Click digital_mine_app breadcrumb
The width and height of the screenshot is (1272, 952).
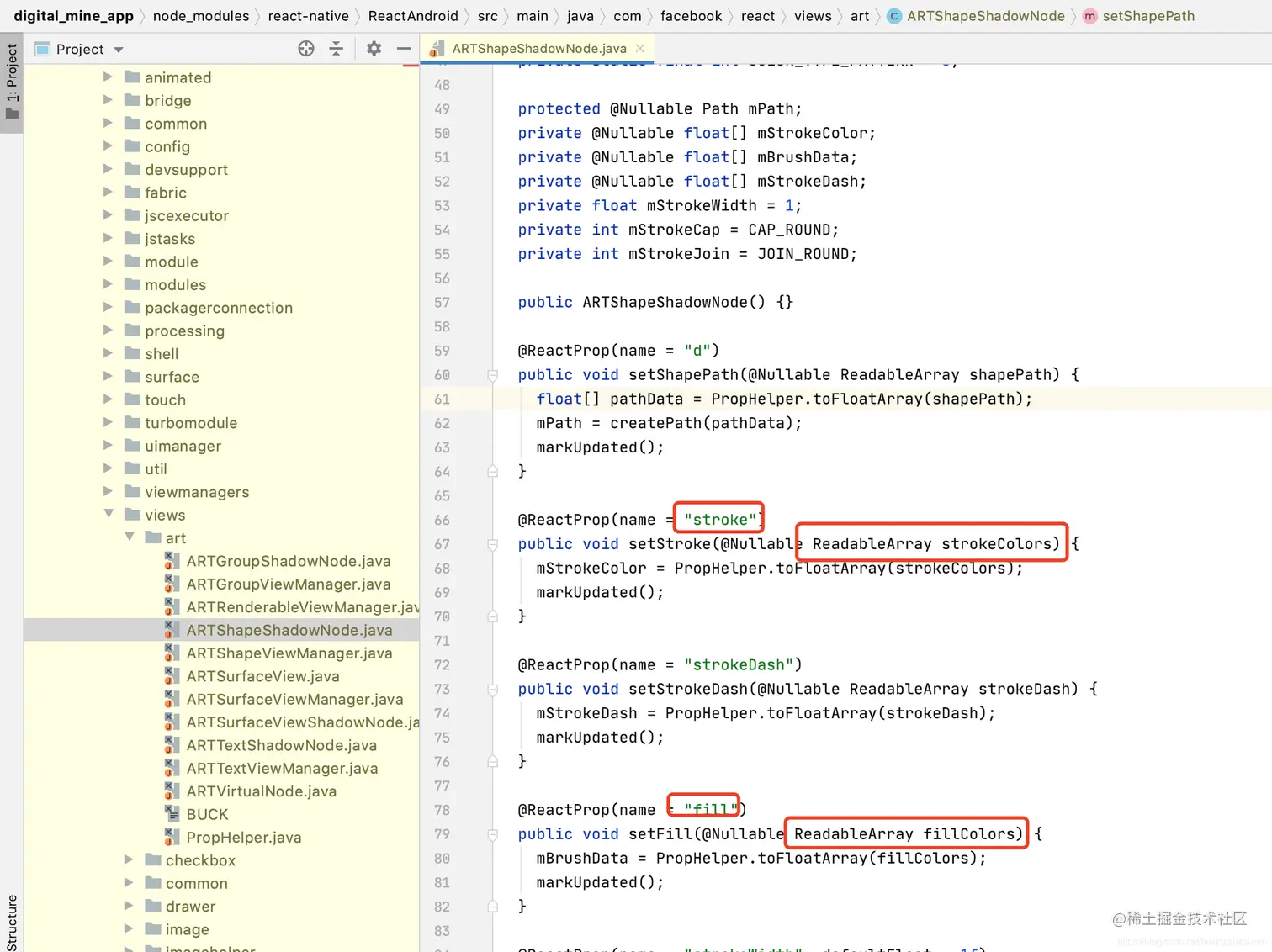[73, 16]
